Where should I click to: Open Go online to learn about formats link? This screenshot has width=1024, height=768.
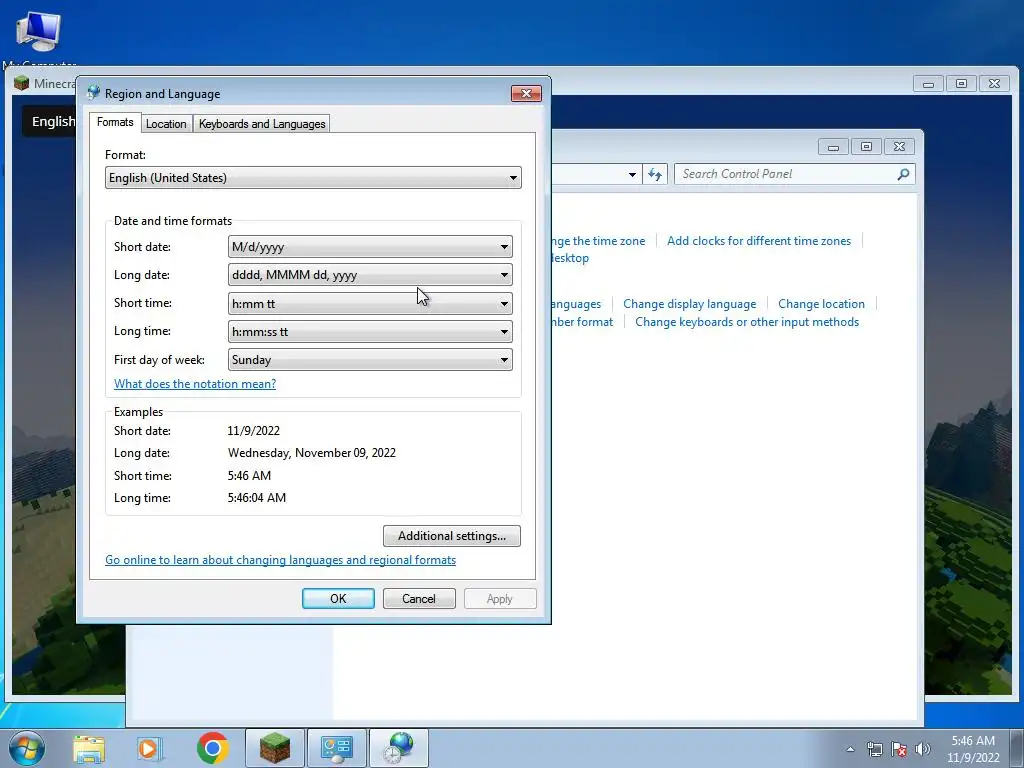[281, 560]
